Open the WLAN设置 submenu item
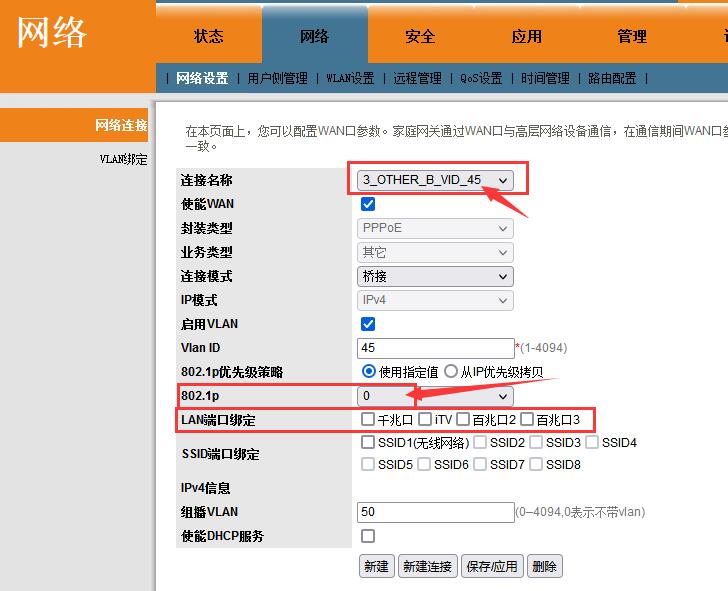The image size is (728, 591). click(350, 78)
